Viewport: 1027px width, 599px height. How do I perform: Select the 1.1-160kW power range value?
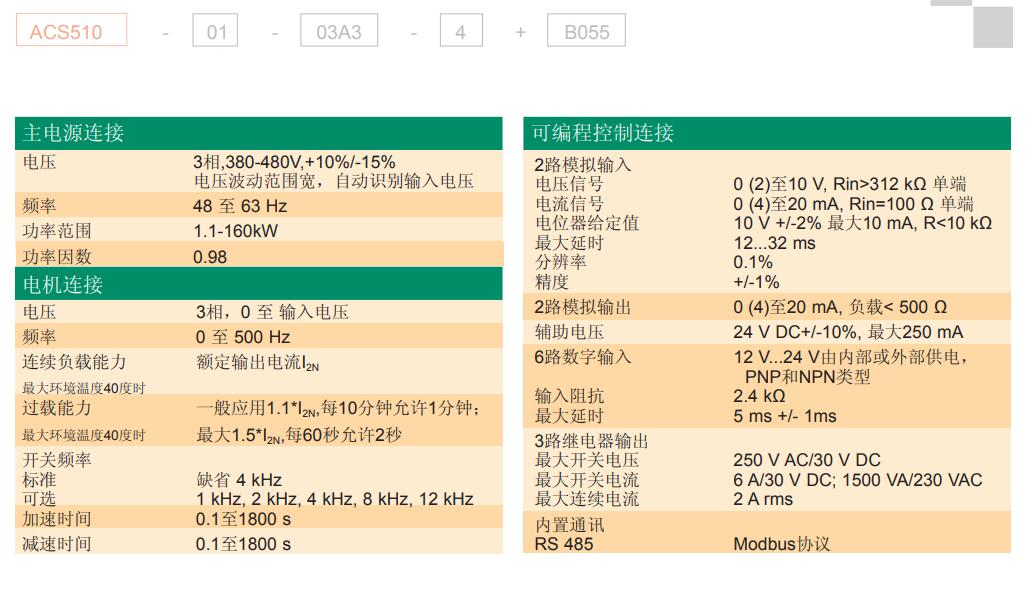(235, 231)
